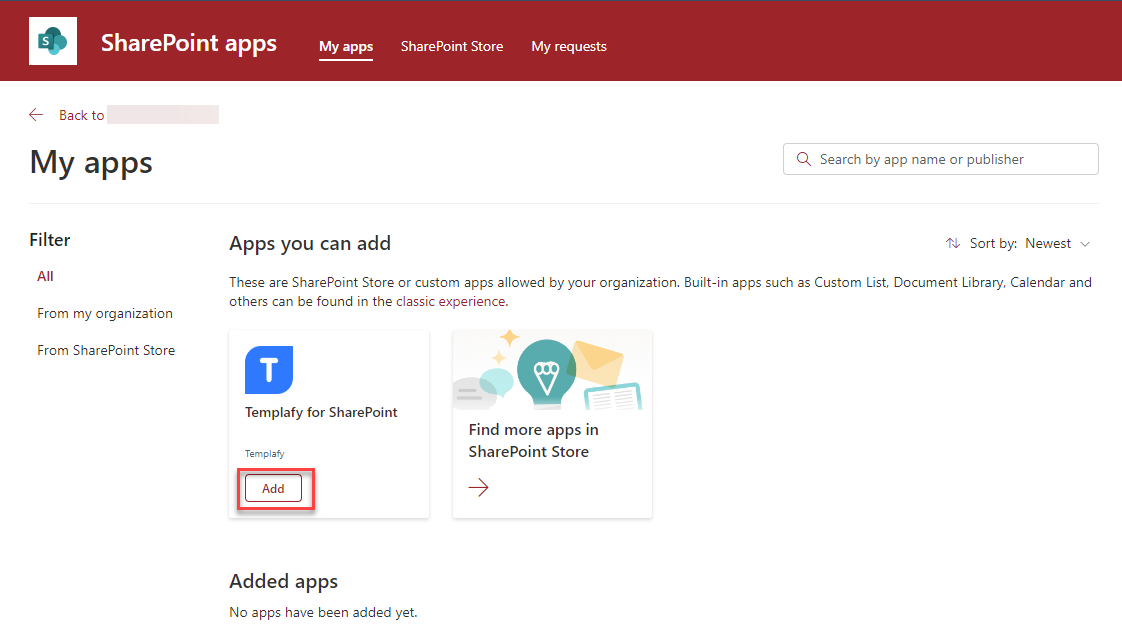Viewport: 1122px width, 638px height.
Task: Click the Templafy app icon
Action: click(269, 370)
